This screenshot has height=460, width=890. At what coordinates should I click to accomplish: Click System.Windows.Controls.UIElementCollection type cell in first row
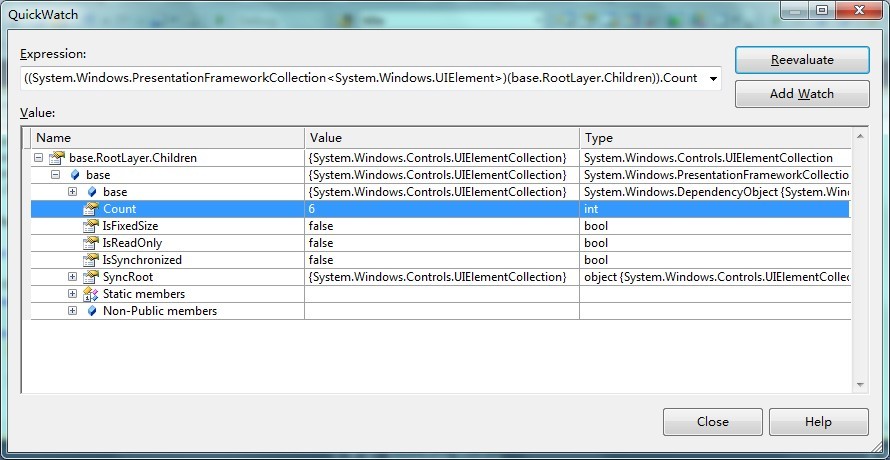[x=715, y=158]
